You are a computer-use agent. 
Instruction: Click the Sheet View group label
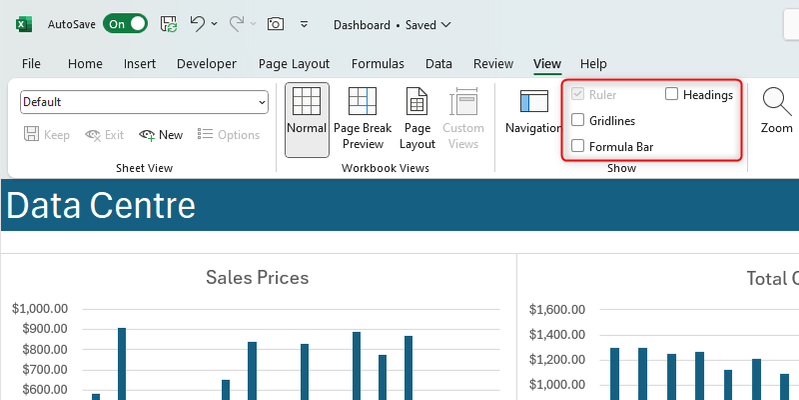(x=144, y=168)
